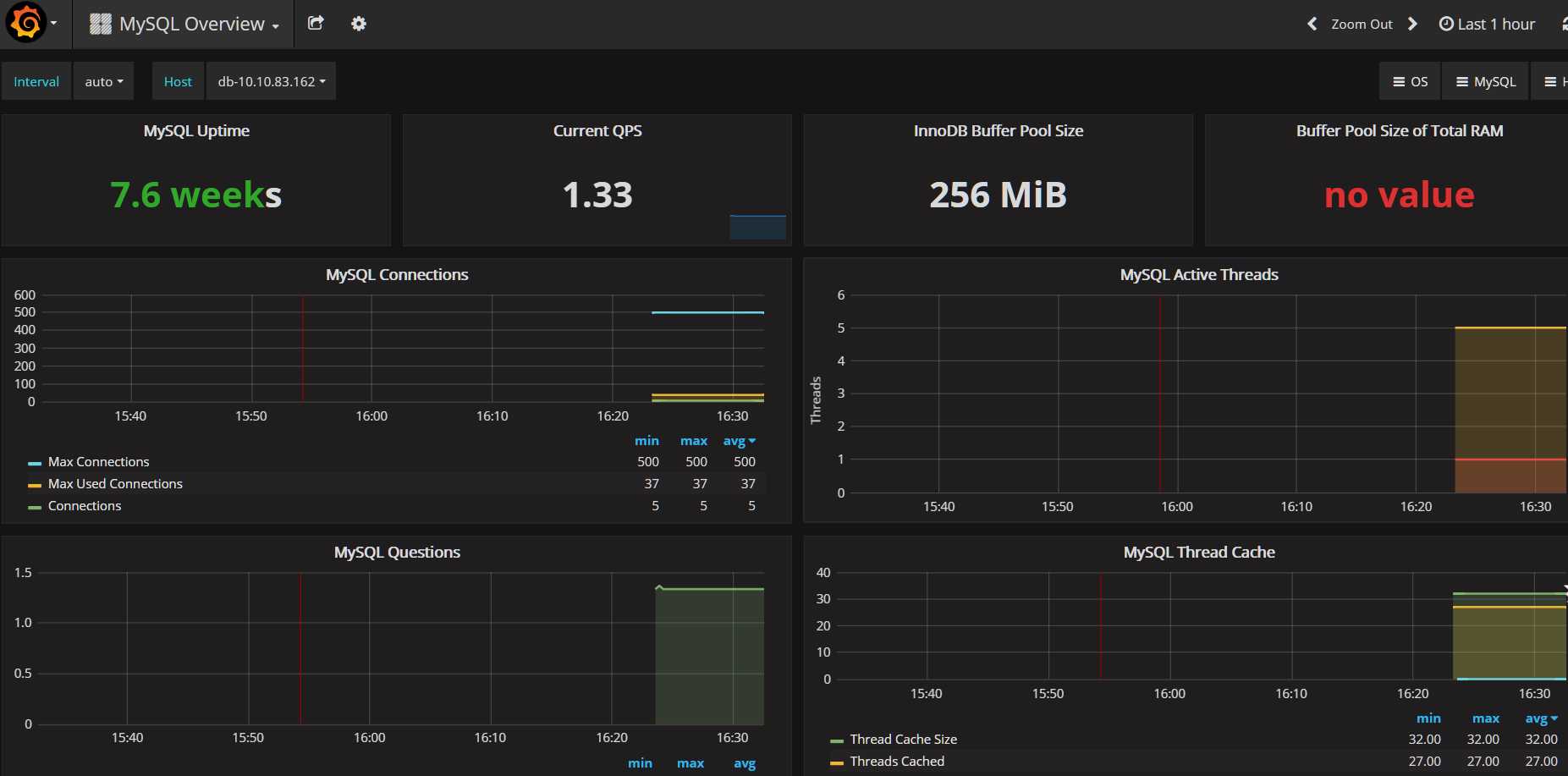Click the MySQL Uptime panel title
Screen dimensions: 1568x776
[x=196, y=130]
